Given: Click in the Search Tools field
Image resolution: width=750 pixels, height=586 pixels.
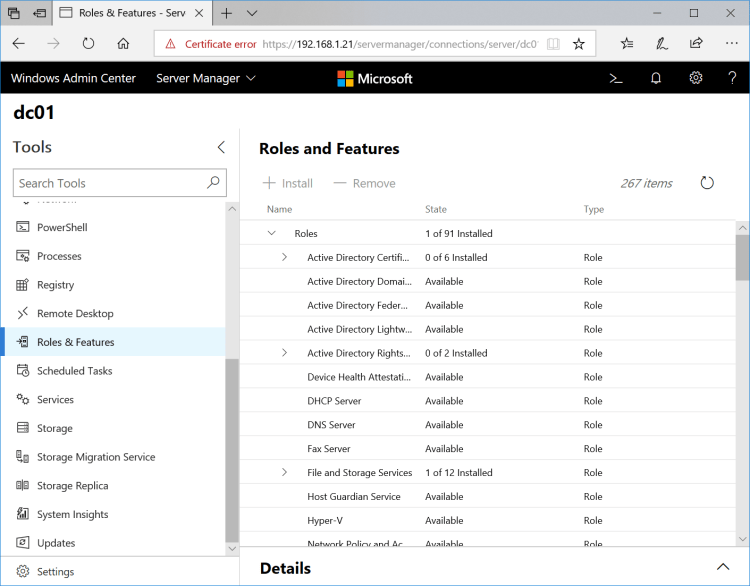Looking at the screenshot, I should coord(110,183).
